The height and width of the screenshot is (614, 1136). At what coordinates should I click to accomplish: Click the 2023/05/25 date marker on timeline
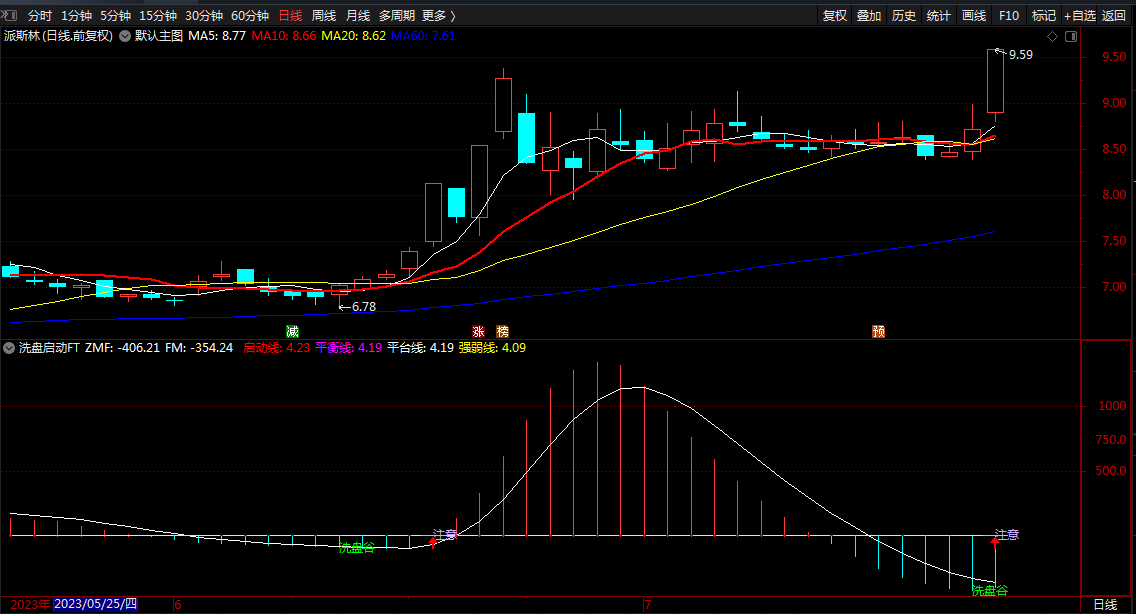95,604
